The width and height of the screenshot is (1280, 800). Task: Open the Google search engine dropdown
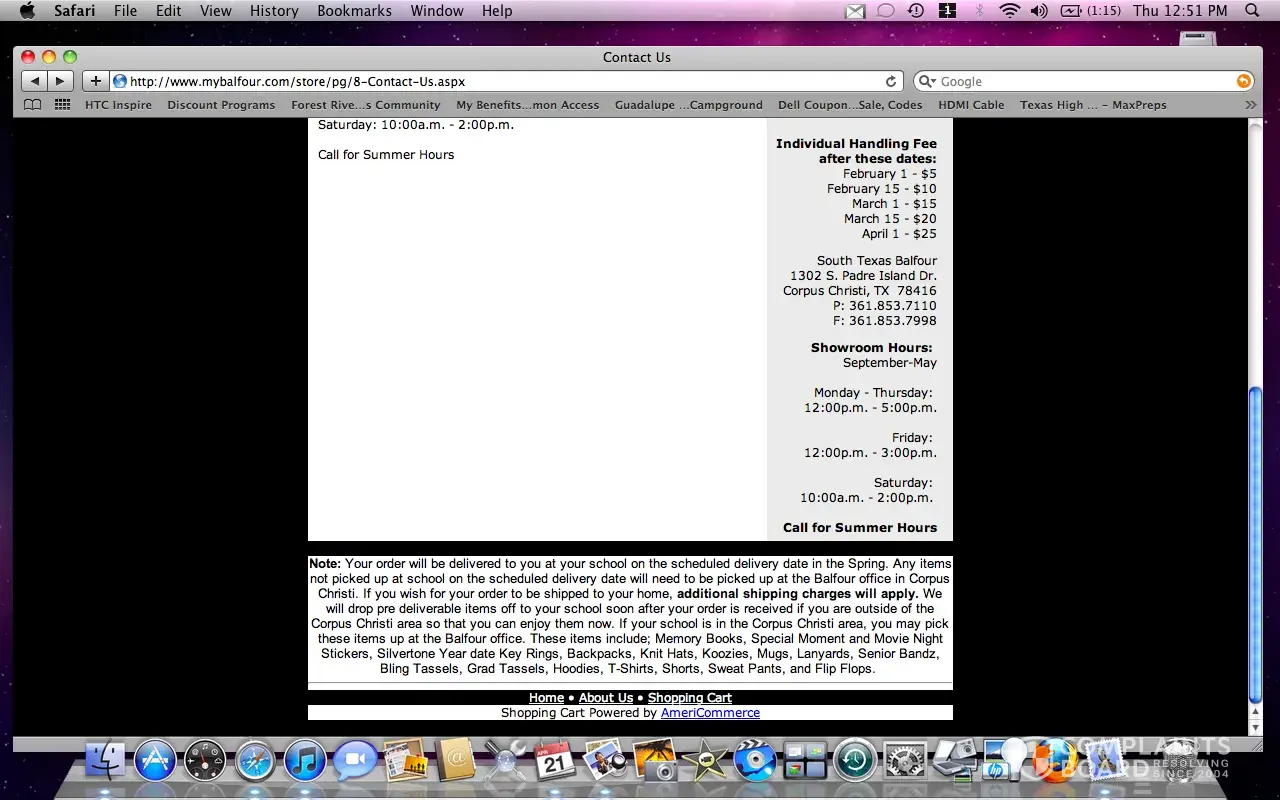click(926, 82)
